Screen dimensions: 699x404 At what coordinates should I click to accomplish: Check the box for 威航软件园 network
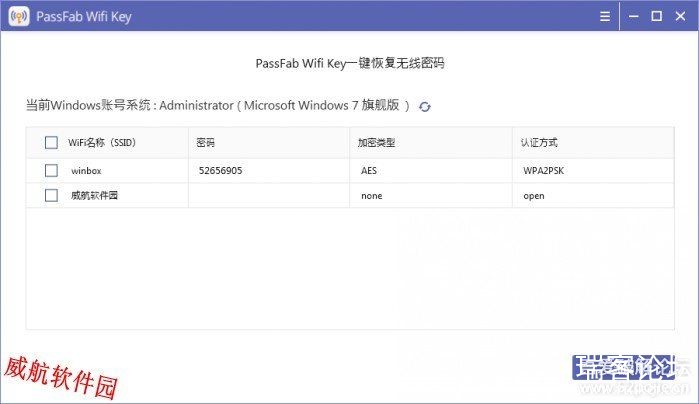coord(51,195)
